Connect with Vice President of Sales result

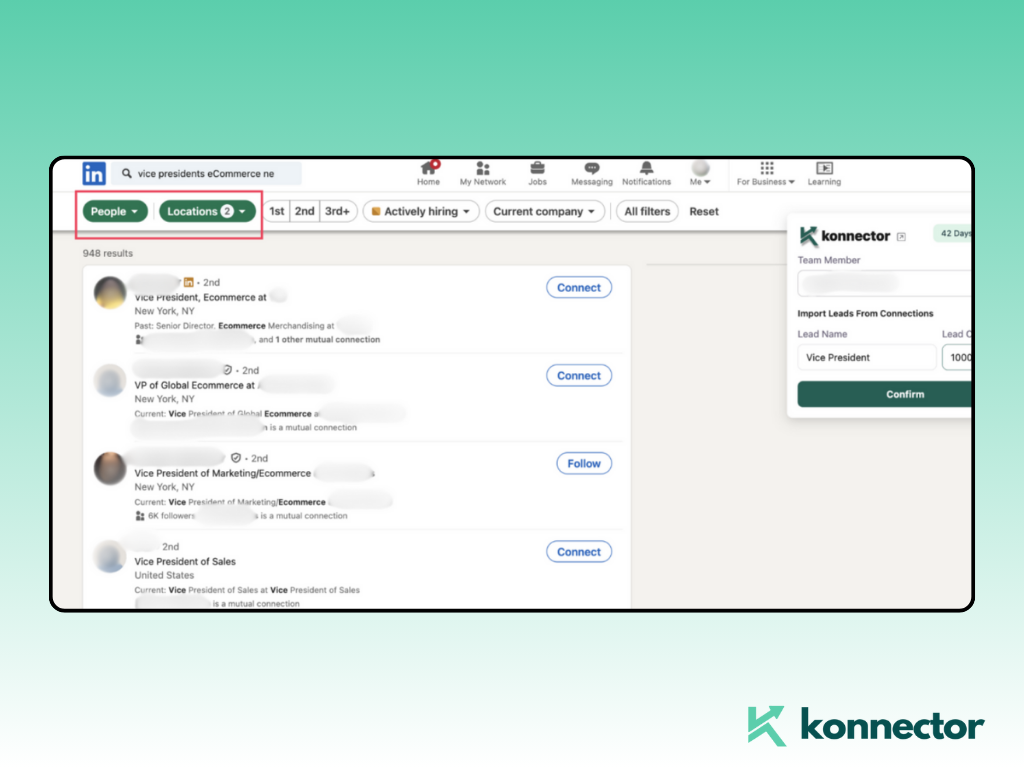point(579,552)
